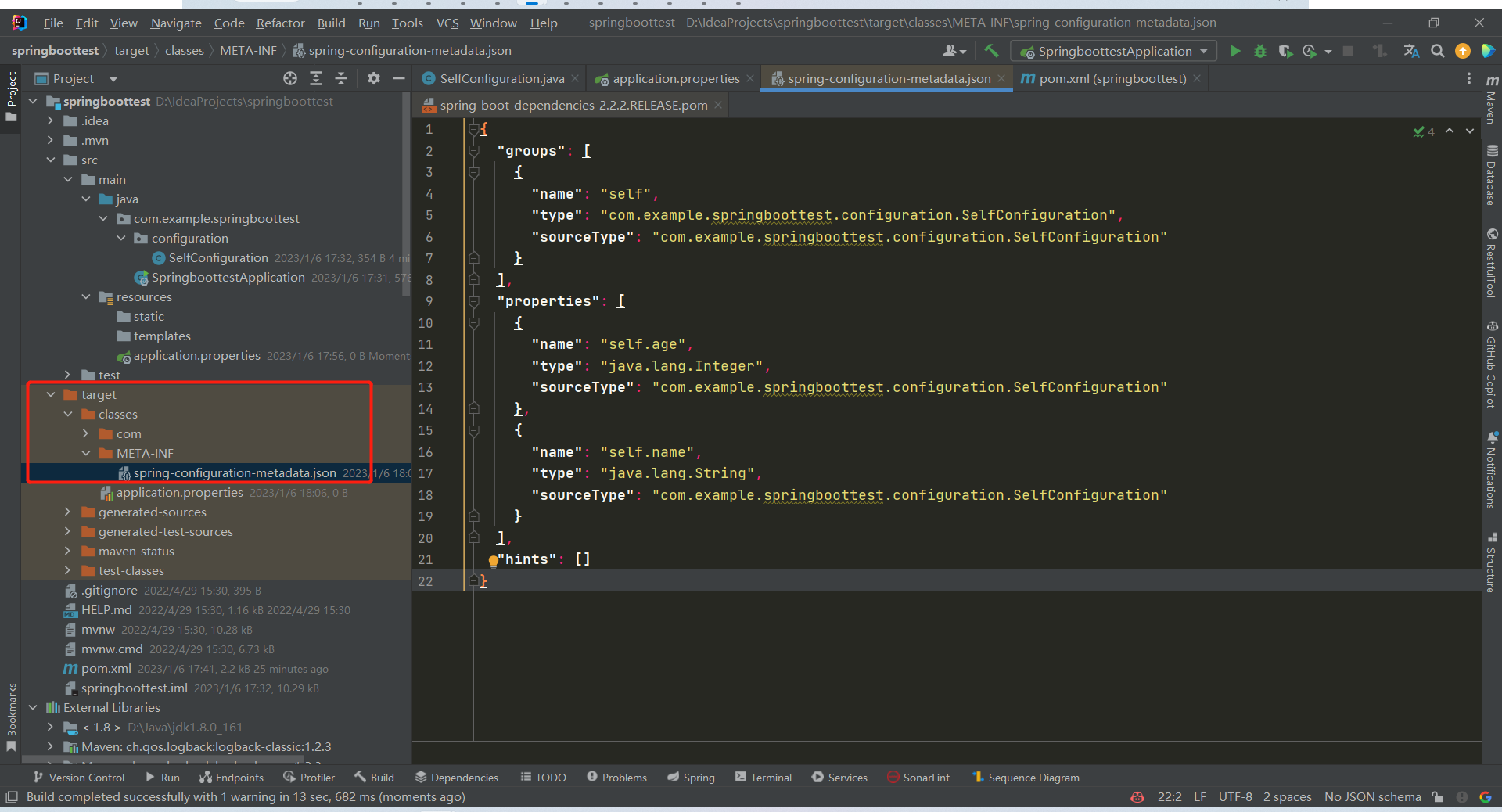Click the translate icon in the toolbar
1502x812 pixels.
pyautogui.click(x=1411, y=51)
